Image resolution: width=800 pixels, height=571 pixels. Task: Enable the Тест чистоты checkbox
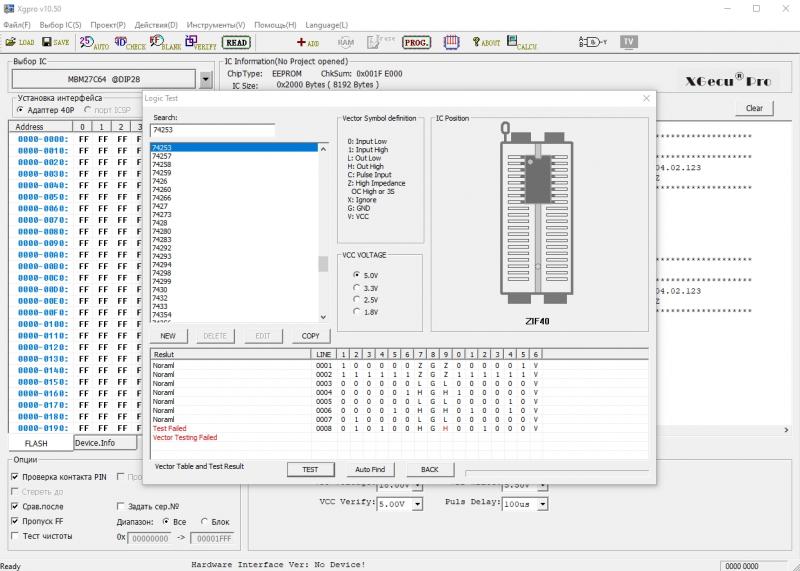(15, 536)
